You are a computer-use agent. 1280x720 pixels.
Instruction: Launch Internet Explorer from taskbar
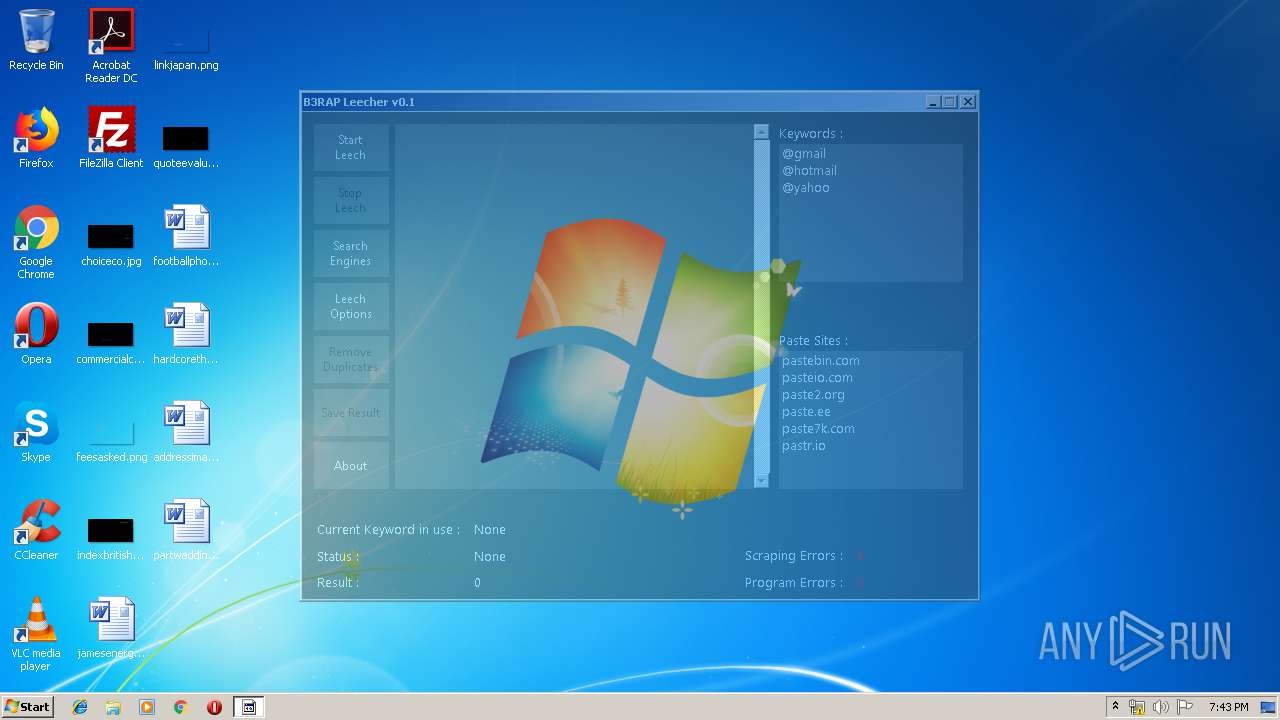pyautogui.click(x=80, y=707)
